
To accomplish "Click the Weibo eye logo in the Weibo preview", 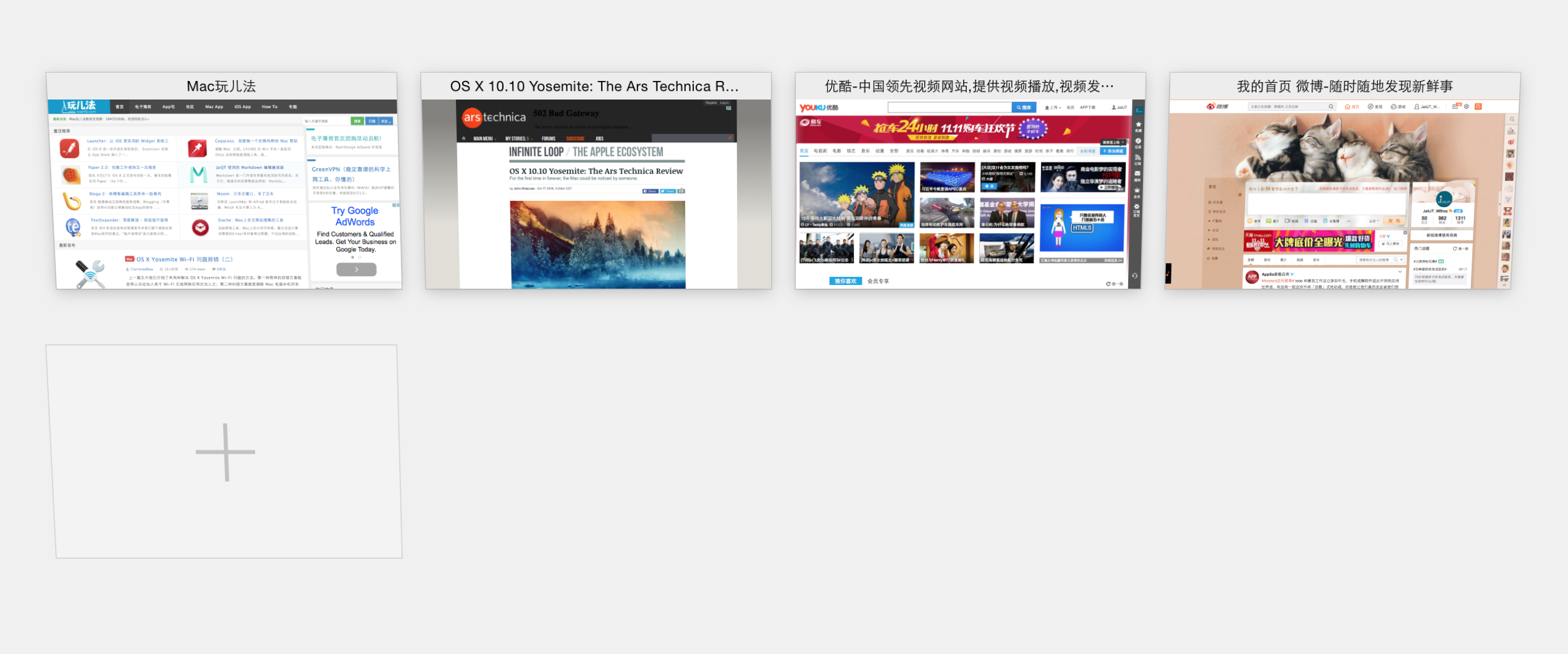I will click(1211, 106).
